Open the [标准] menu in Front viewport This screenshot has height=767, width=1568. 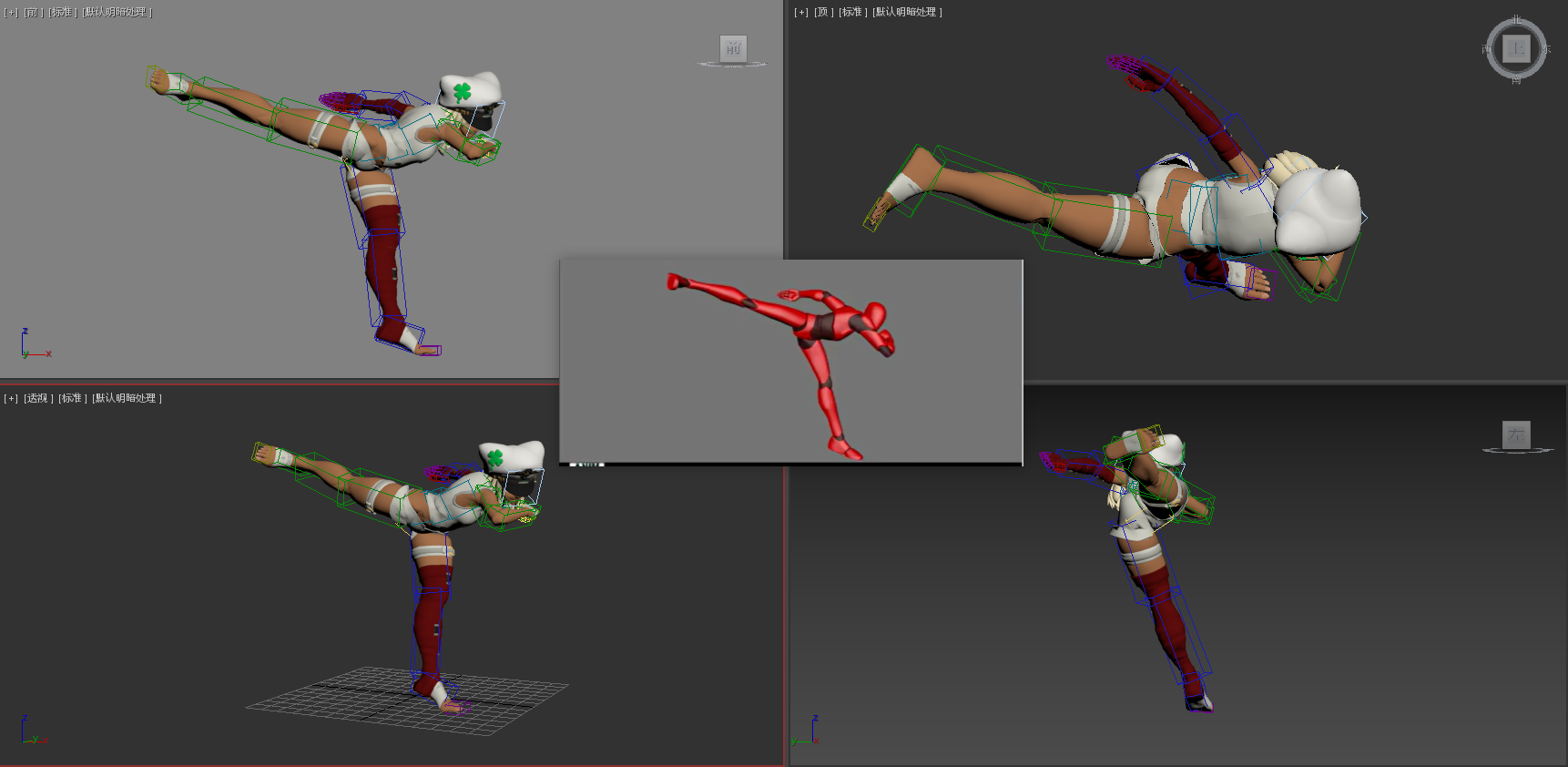63,13
